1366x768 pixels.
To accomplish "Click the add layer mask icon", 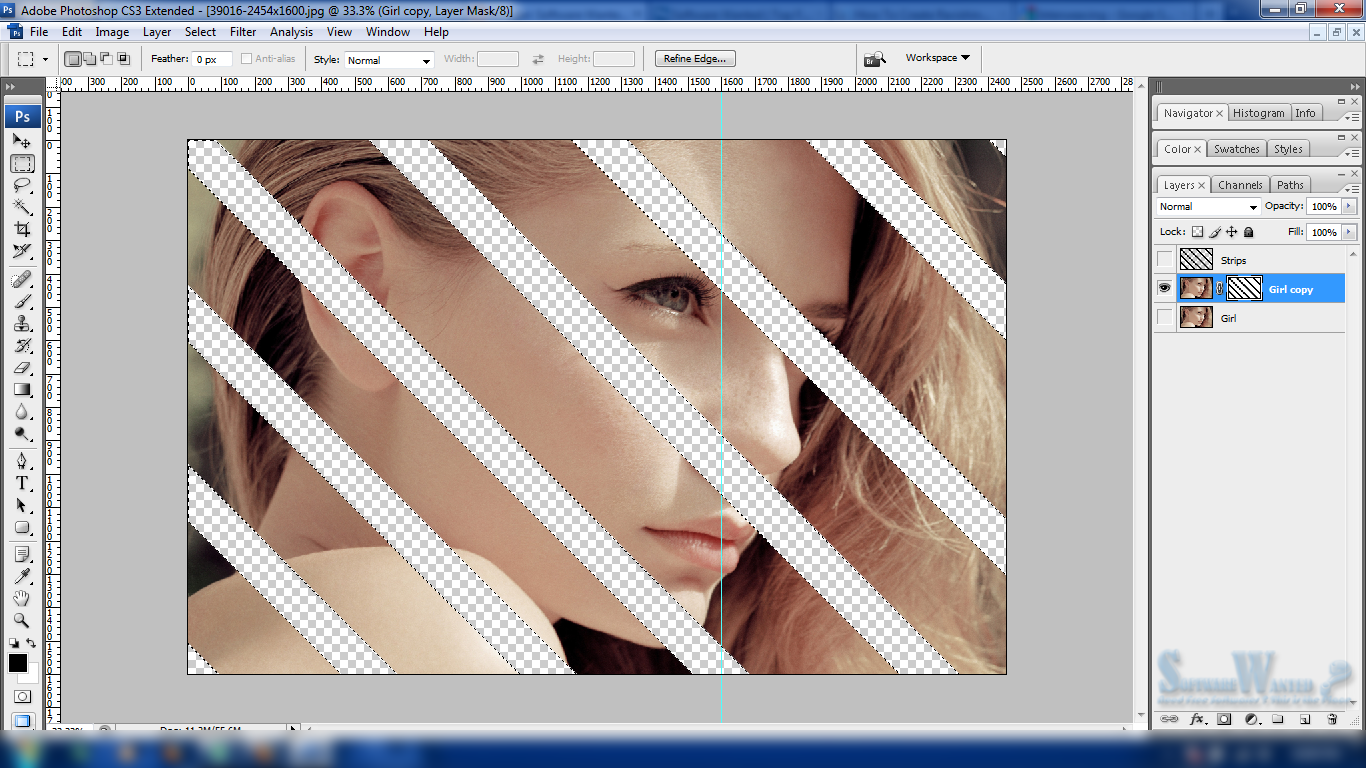I will click(x=1223, y=719).
